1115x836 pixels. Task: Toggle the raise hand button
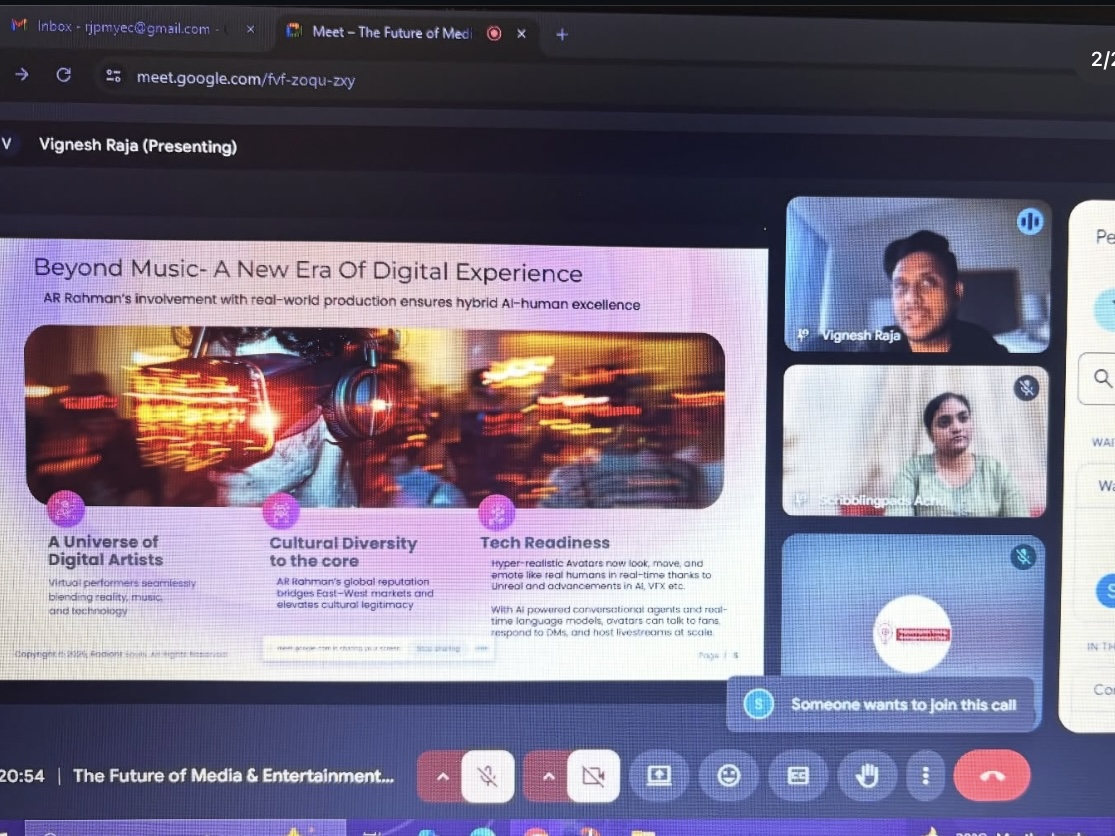click(866, 776)
